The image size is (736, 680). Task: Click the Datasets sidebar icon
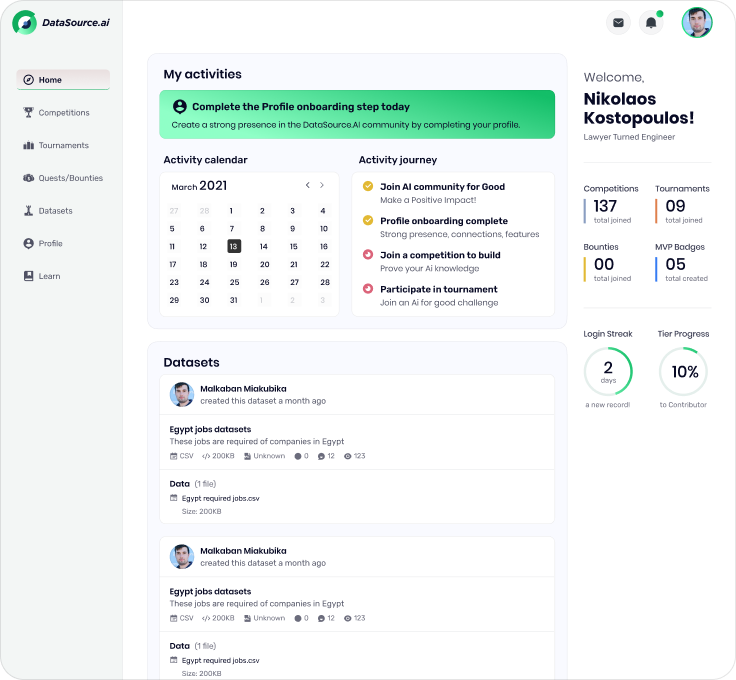tap(29, 211)
